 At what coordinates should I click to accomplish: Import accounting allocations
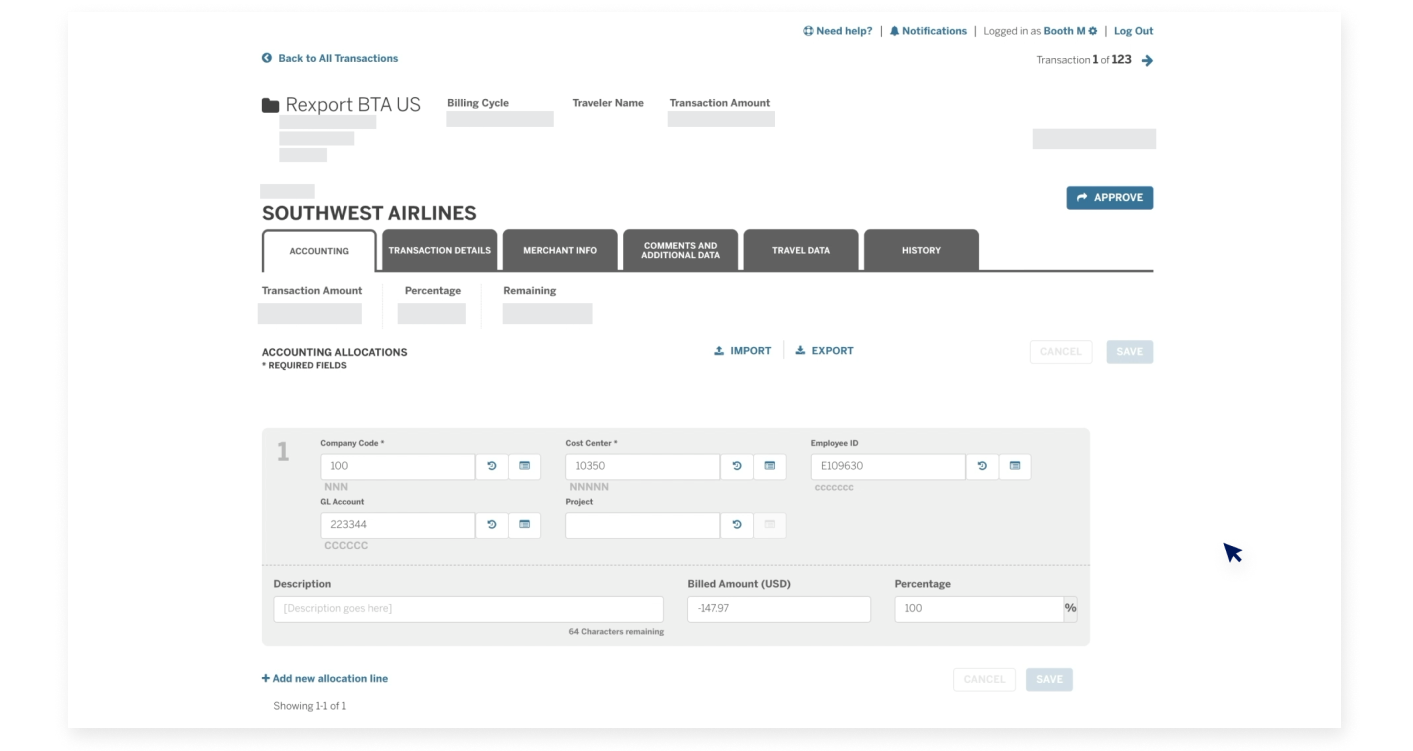point(743,350)
